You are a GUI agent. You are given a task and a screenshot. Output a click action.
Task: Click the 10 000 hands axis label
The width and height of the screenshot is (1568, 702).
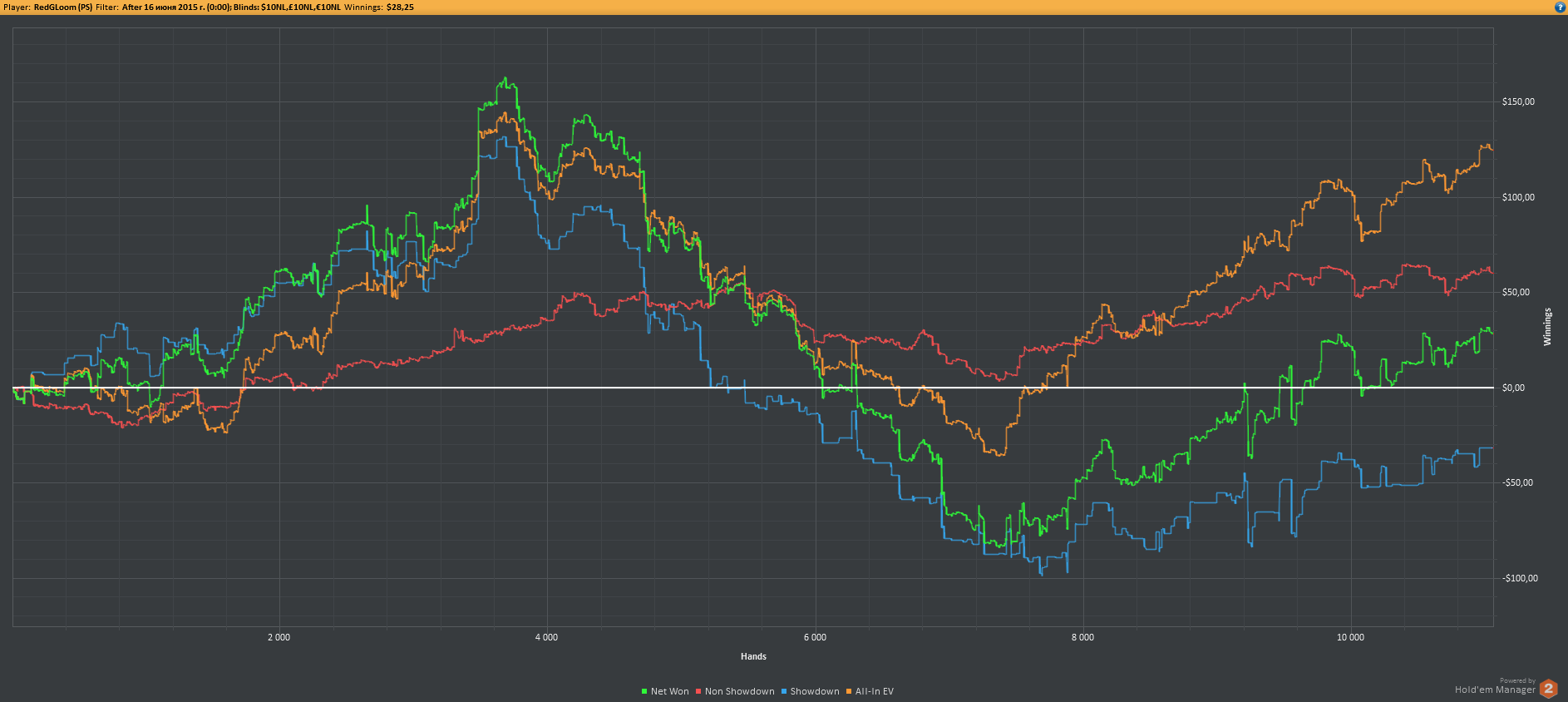pyautogui.click(x=1350, y=637)
